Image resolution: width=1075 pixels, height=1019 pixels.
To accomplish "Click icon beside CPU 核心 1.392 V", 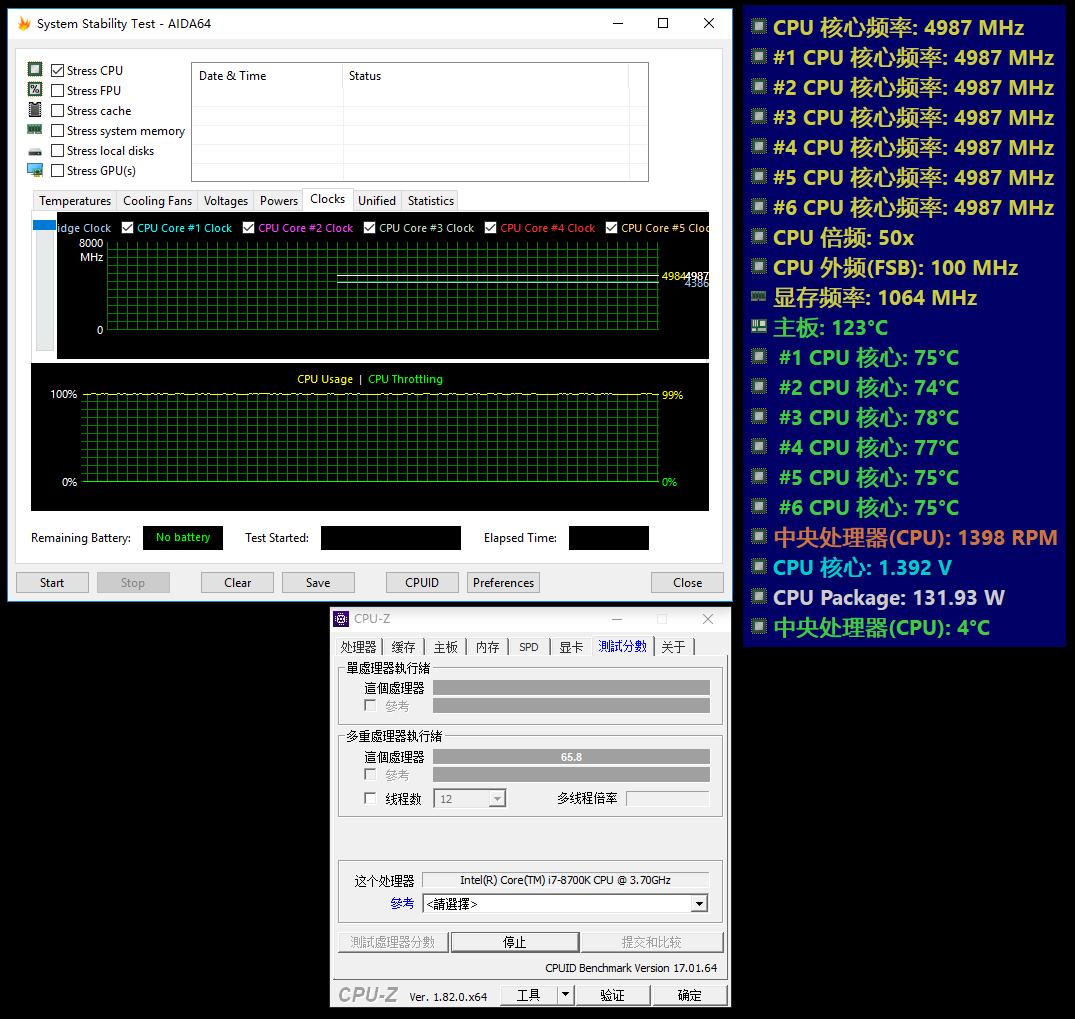I will tap(758, 566).
